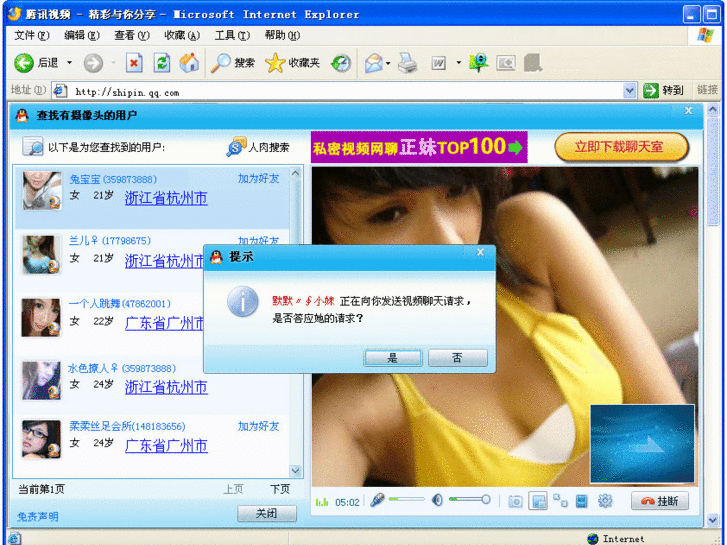Click user list scrollbar up arrow
727x545 pixels.
click(x=295, y=173)
